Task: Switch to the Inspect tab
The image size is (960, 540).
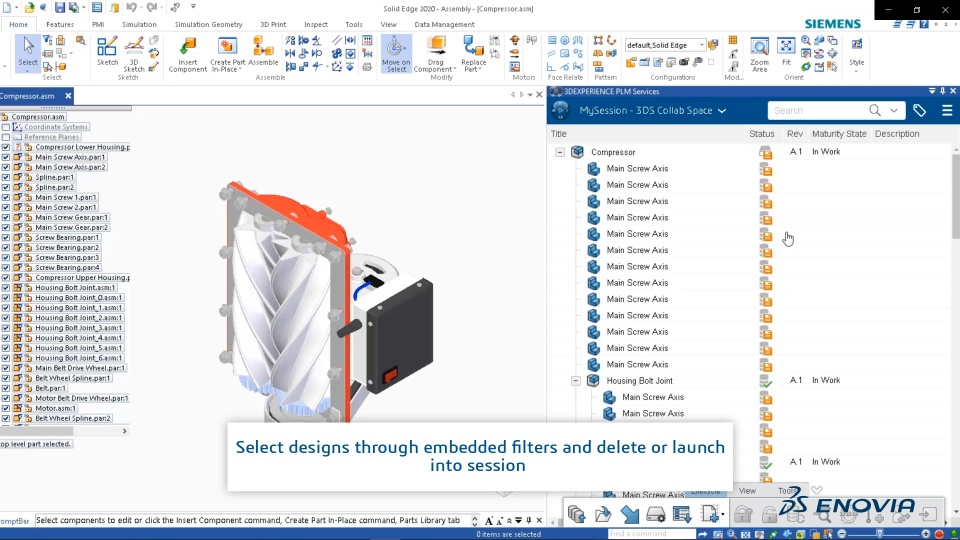Action: point(316,24)
